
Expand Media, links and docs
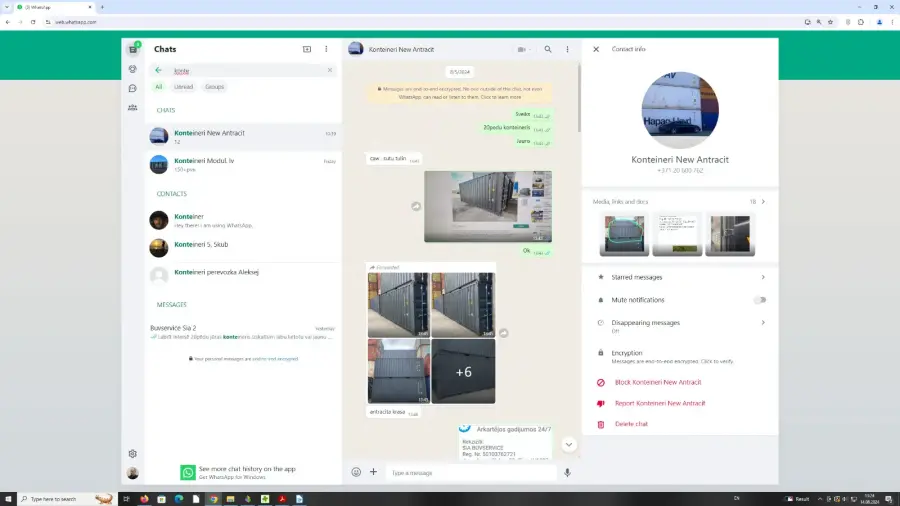coord(680,202)
